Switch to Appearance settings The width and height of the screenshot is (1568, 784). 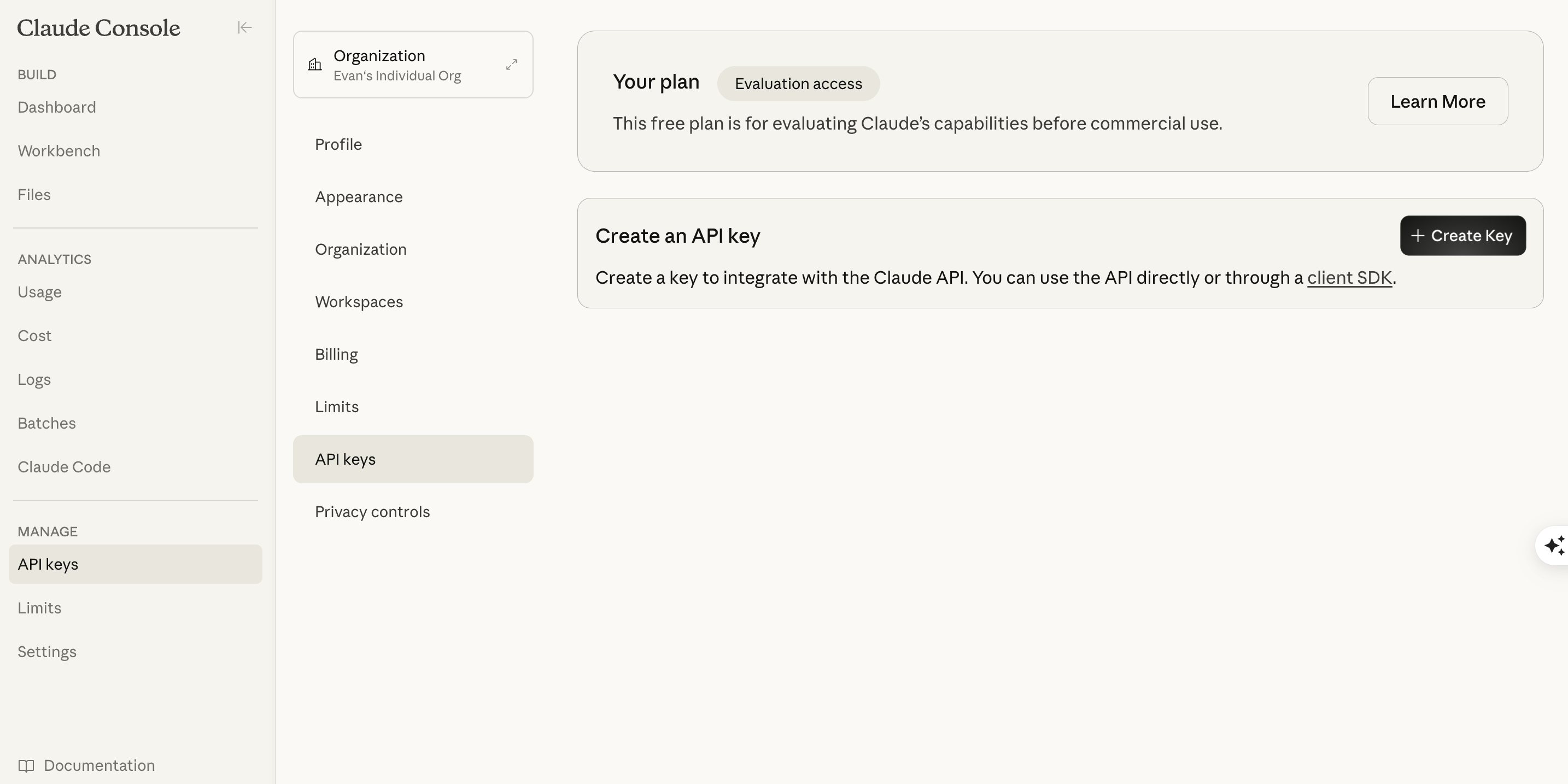tap(359, 197)
